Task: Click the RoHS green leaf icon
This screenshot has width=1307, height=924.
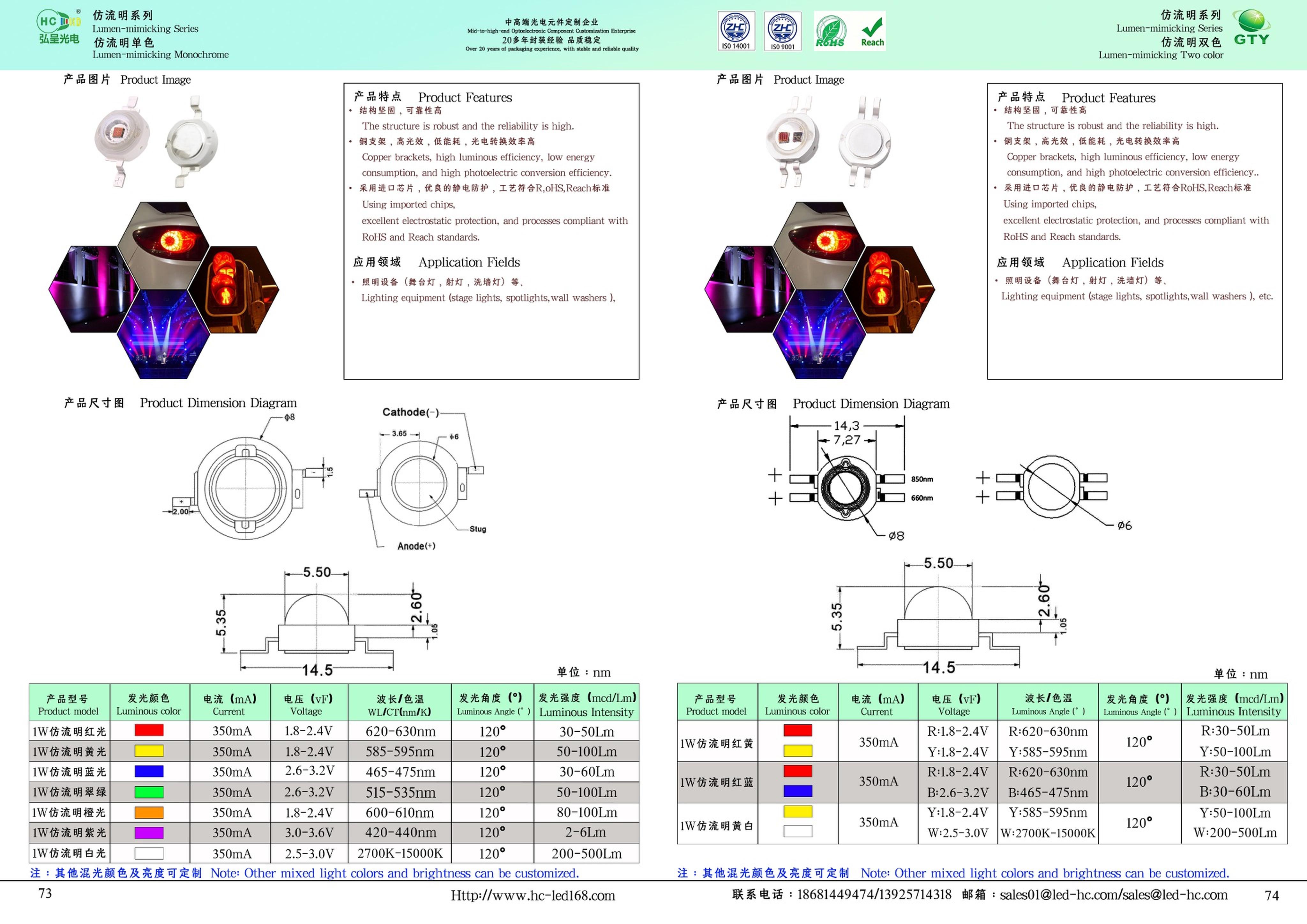Action: click(x=830, y=31)
